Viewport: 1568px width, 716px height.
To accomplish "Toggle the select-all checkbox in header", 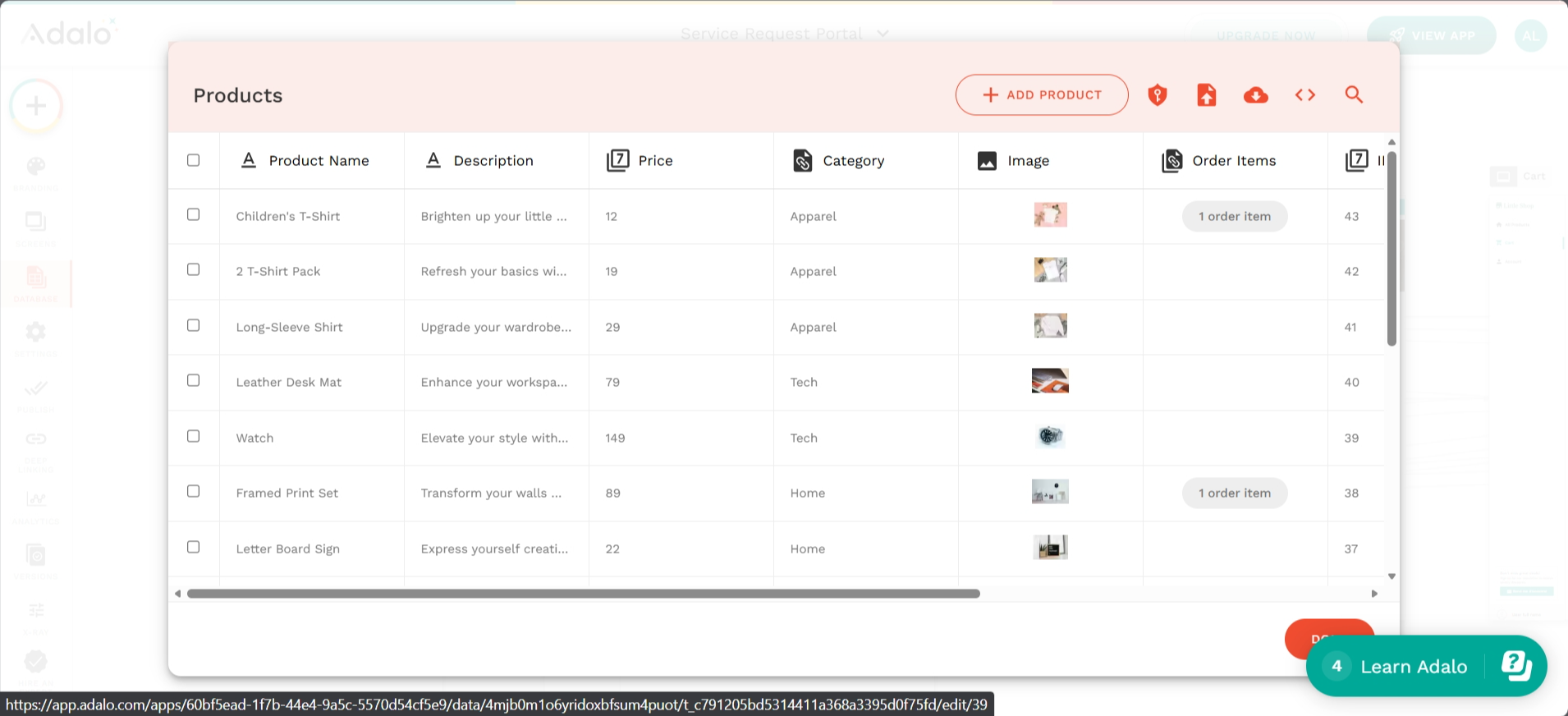I will pos(194,160).
